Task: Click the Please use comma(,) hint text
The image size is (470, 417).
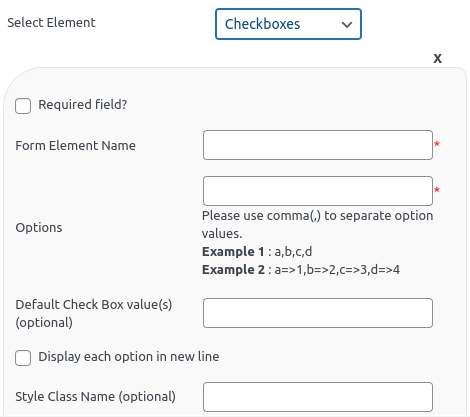Action: pos(317,225)
